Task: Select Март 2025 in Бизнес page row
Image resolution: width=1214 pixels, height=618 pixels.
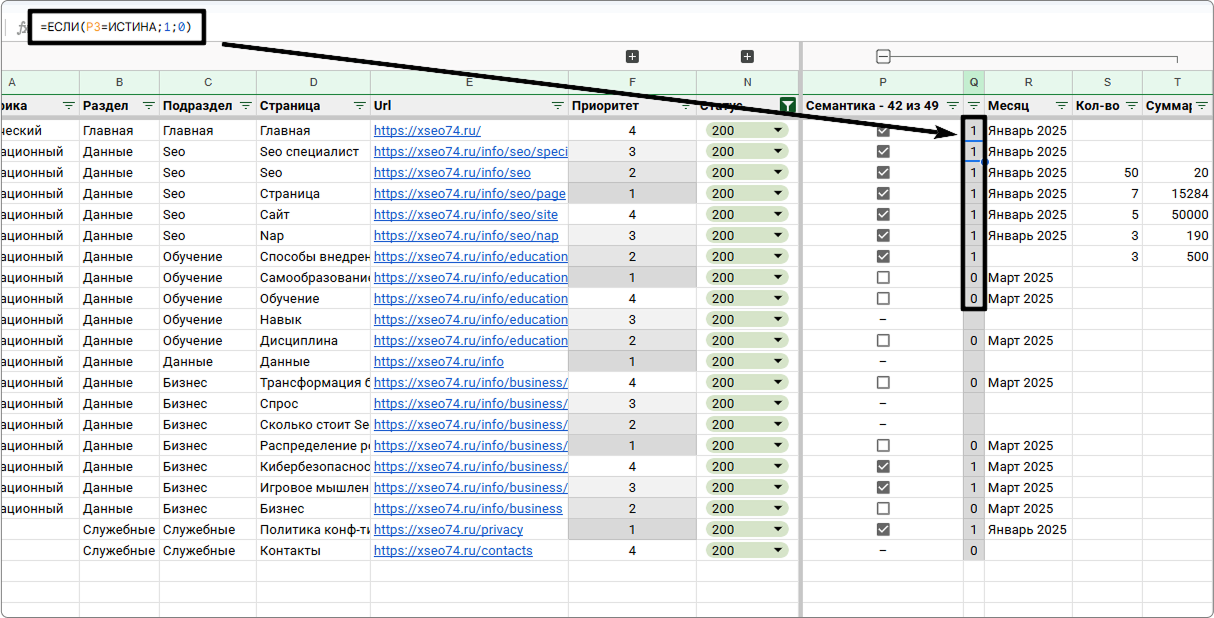Action: tap(1028, 508)
